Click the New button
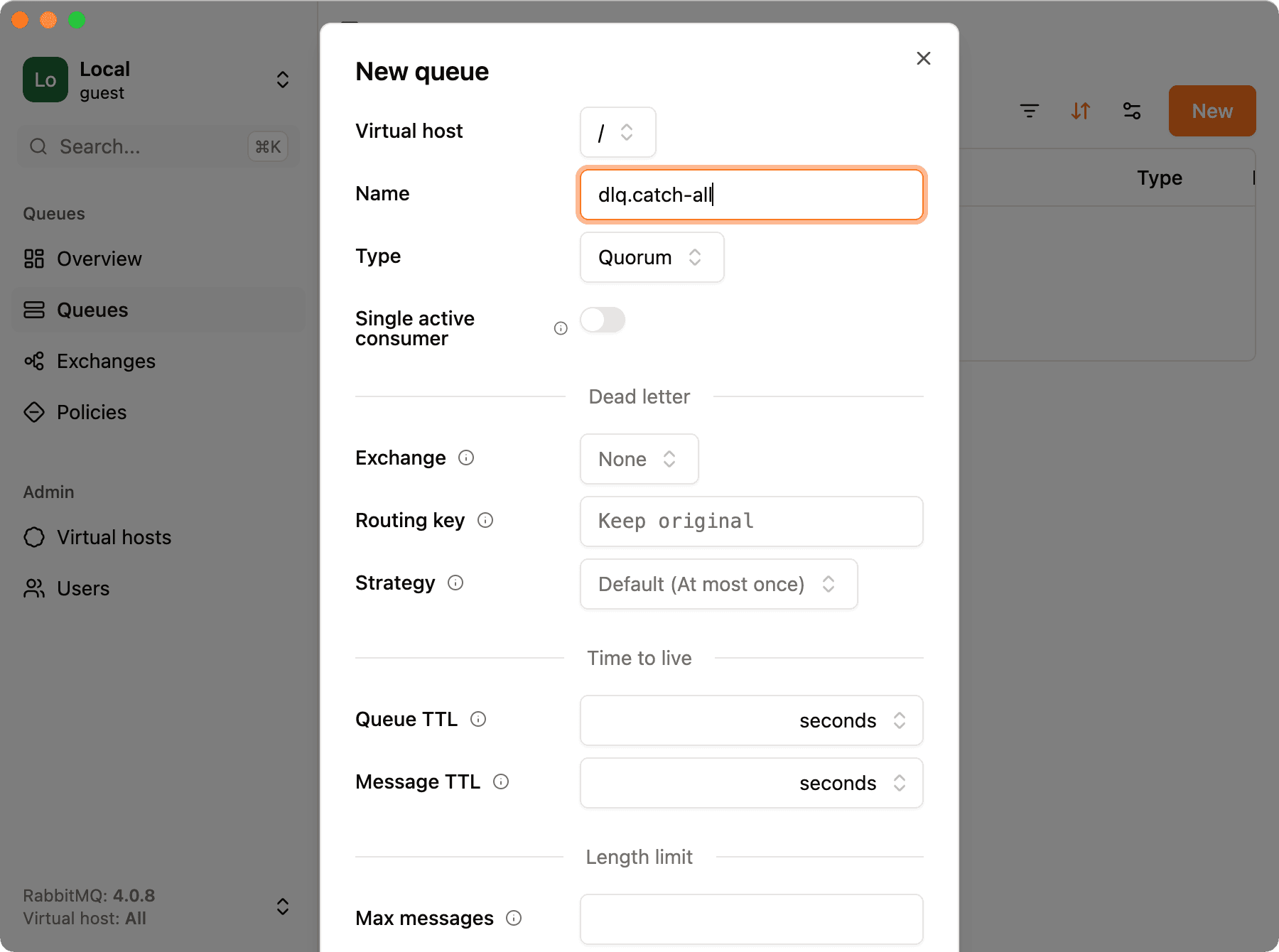The image size is (1279, 952). [1211, 111]
